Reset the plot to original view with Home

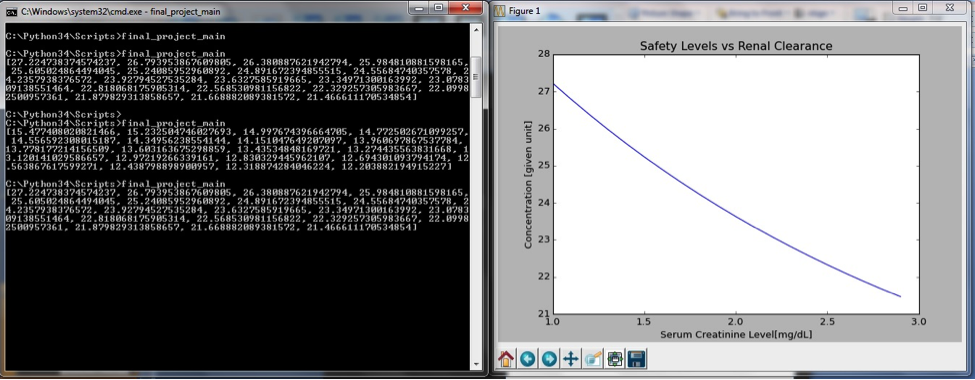(x=506, y=359)
